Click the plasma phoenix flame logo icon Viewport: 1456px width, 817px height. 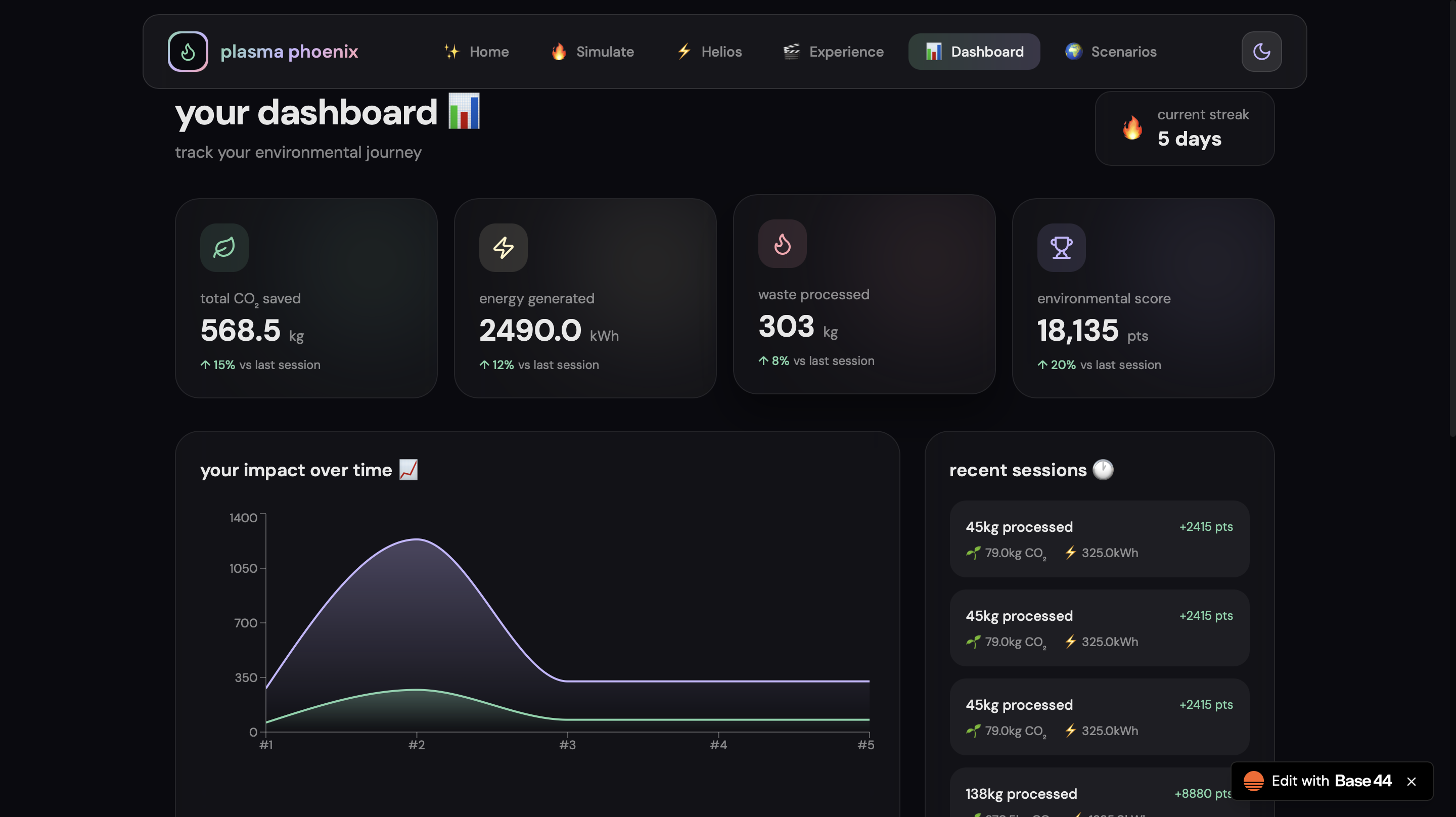(188, 52)
